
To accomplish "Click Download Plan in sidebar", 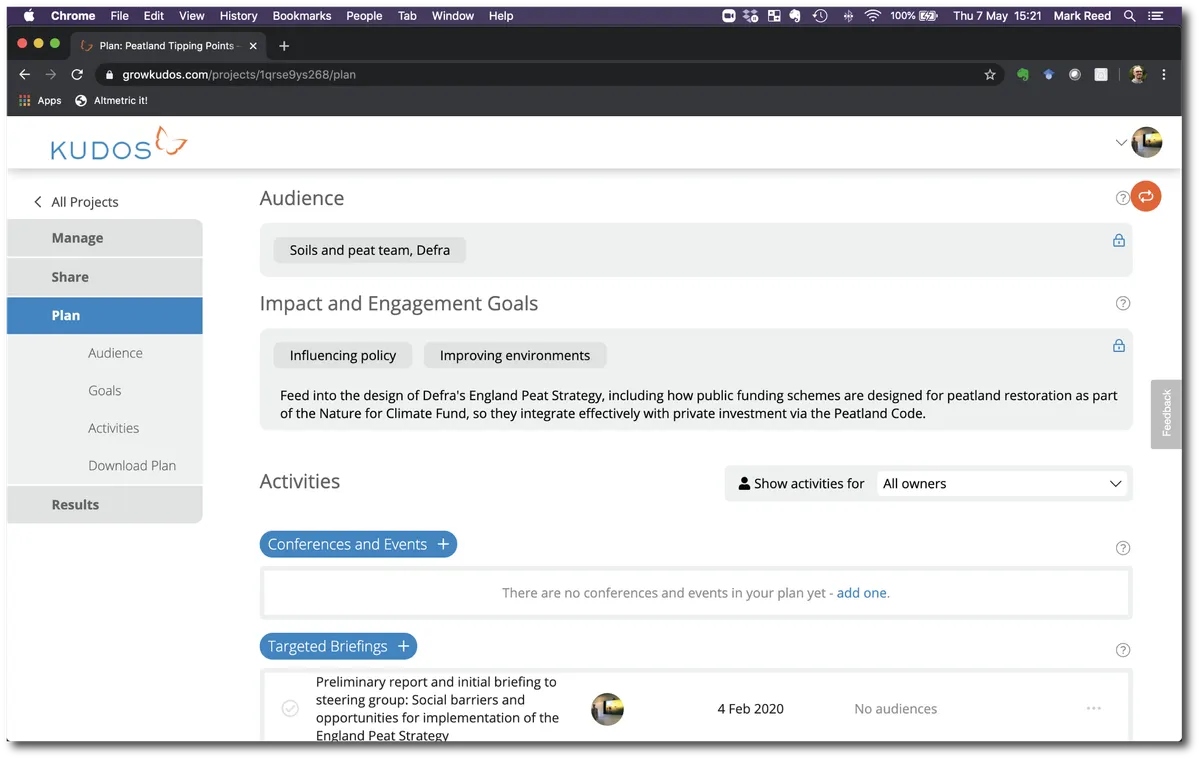I will tap(132, 466).
